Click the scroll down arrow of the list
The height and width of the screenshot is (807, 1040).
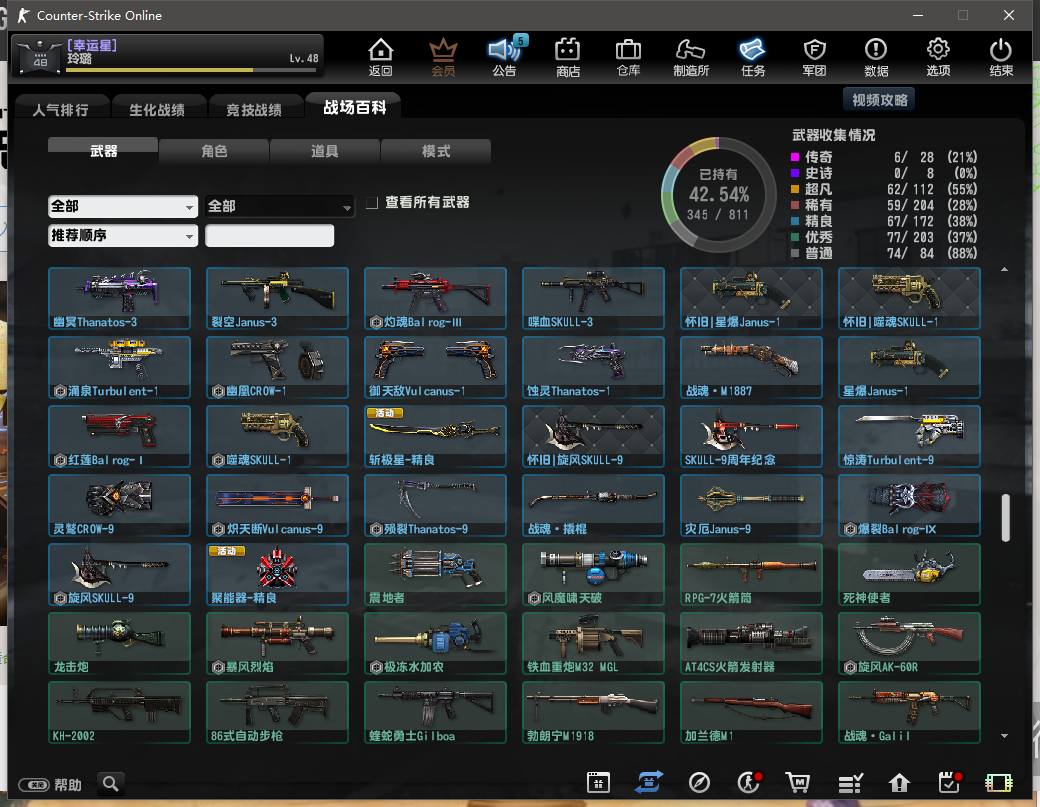1005,736
